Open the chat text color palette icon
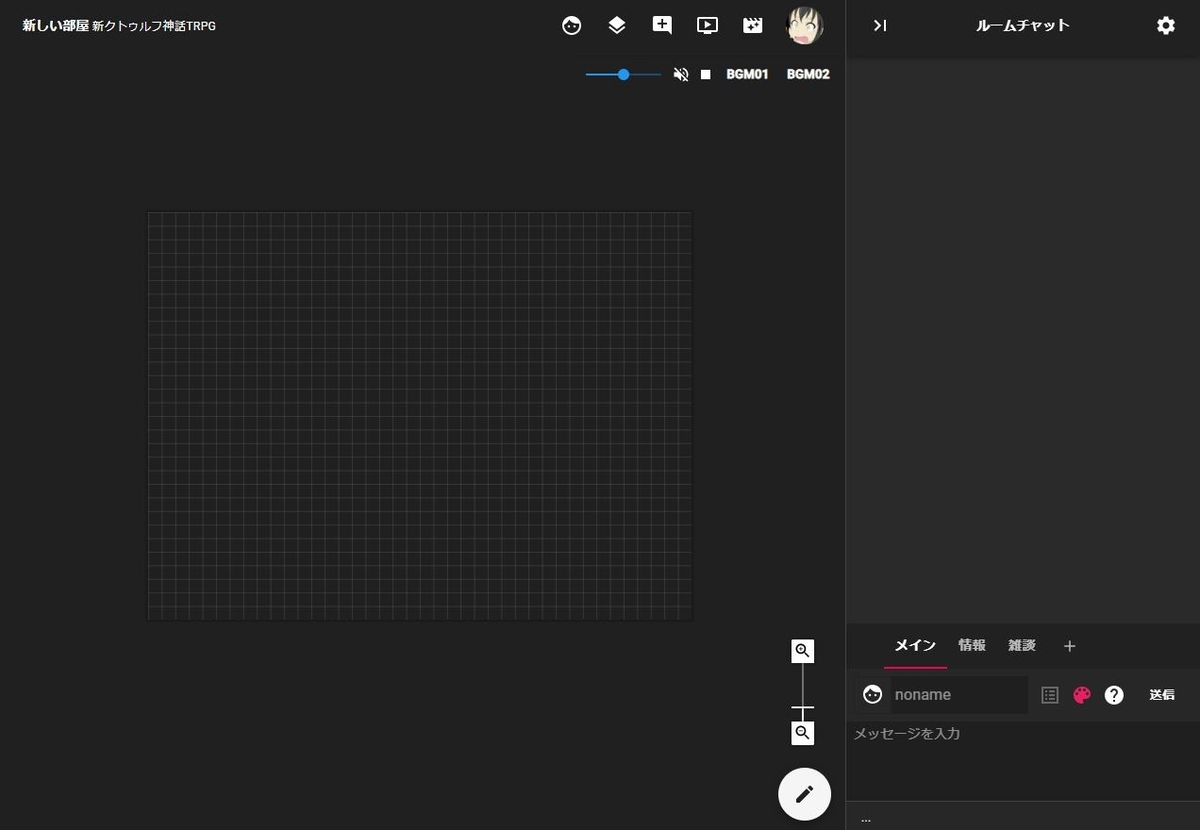Image resolution: width=1200 pixels, height=830 pixels. tap(1082, 695)
